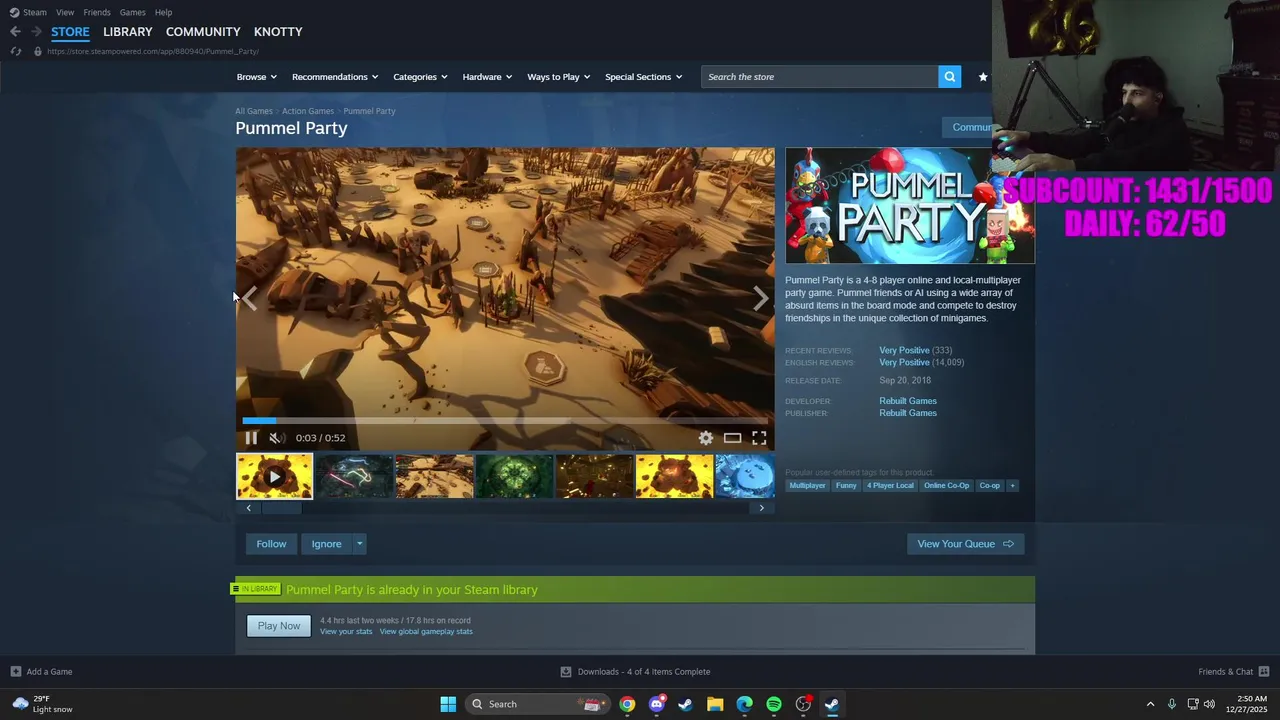
Task: Click the Follow button
Action: 271,544
